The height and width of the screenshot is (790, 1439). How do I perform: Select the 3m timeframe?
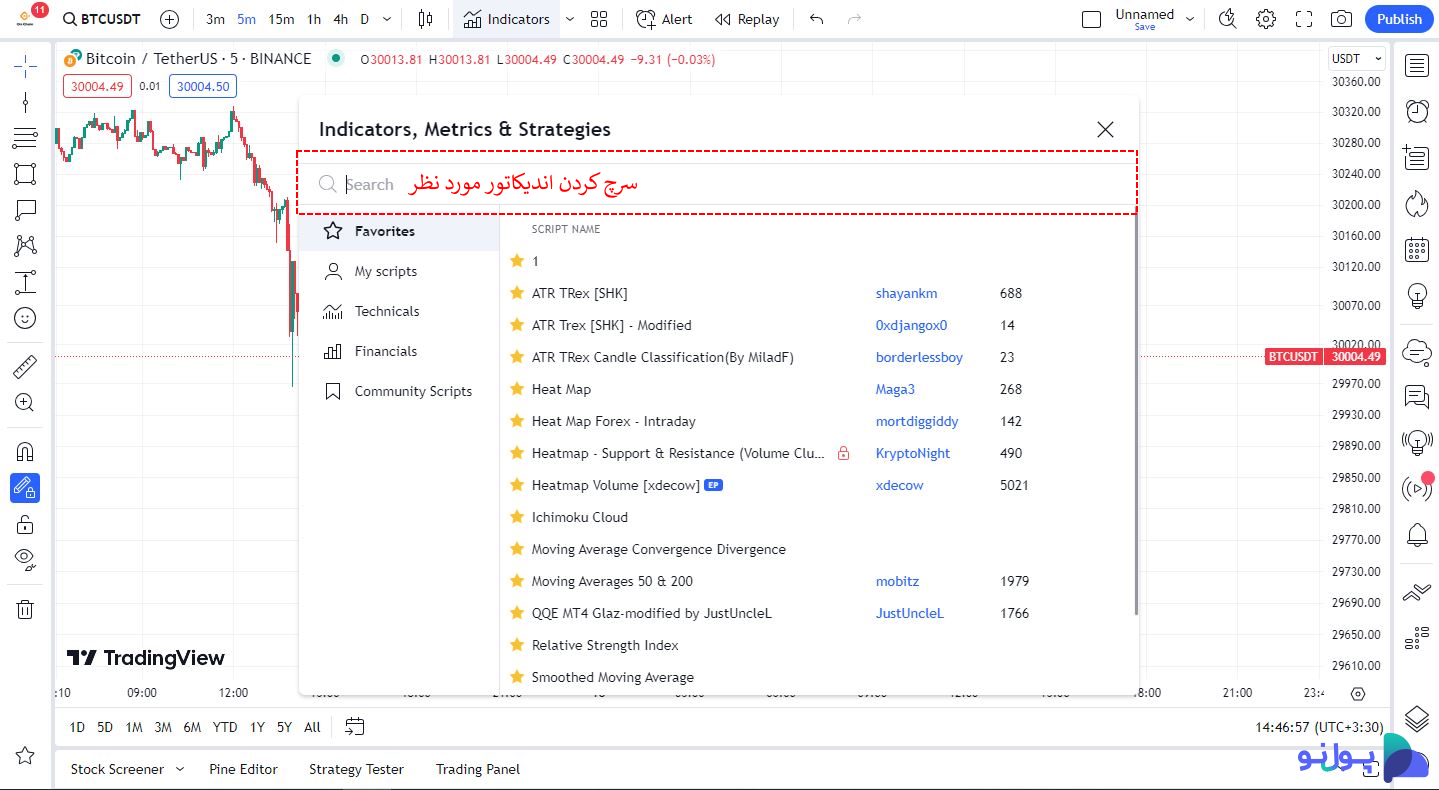tap(215, 19)
